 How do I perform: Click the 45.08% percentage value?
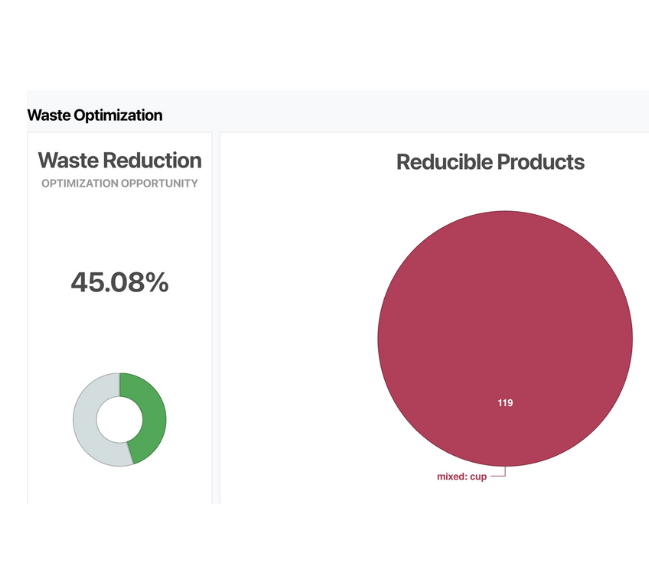119,283
